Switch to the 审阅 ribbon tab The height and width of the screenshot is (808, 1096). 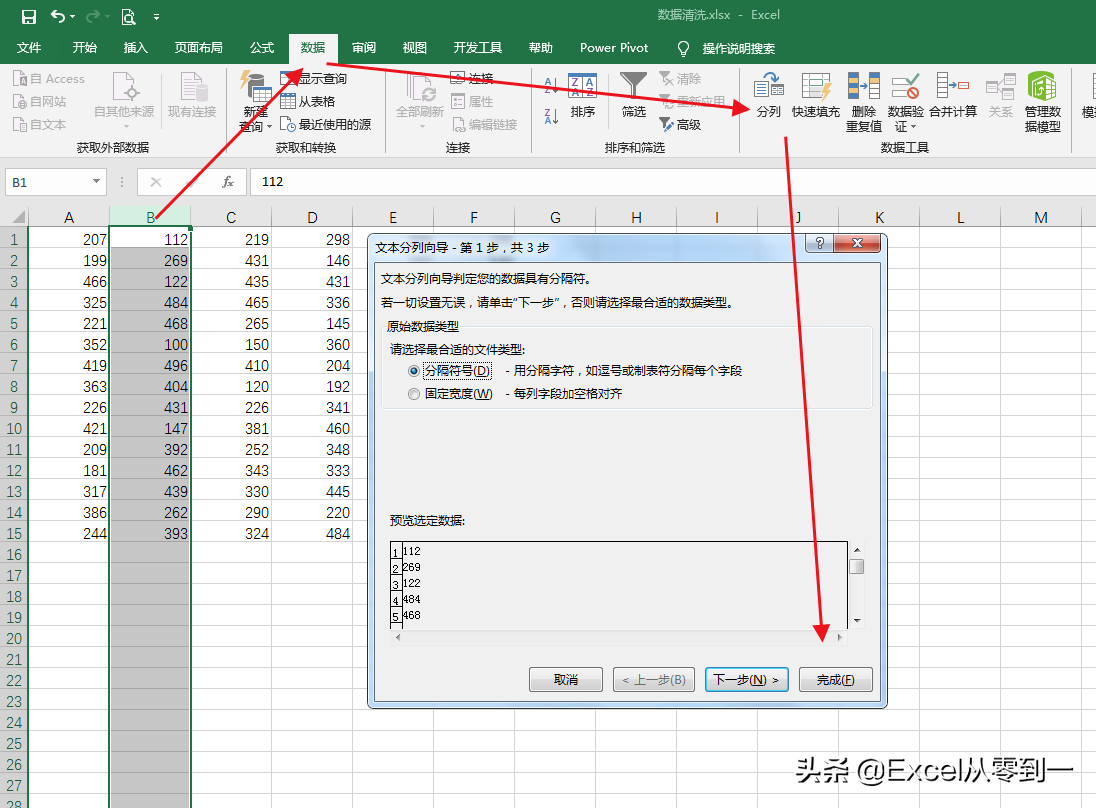point(363,48)
